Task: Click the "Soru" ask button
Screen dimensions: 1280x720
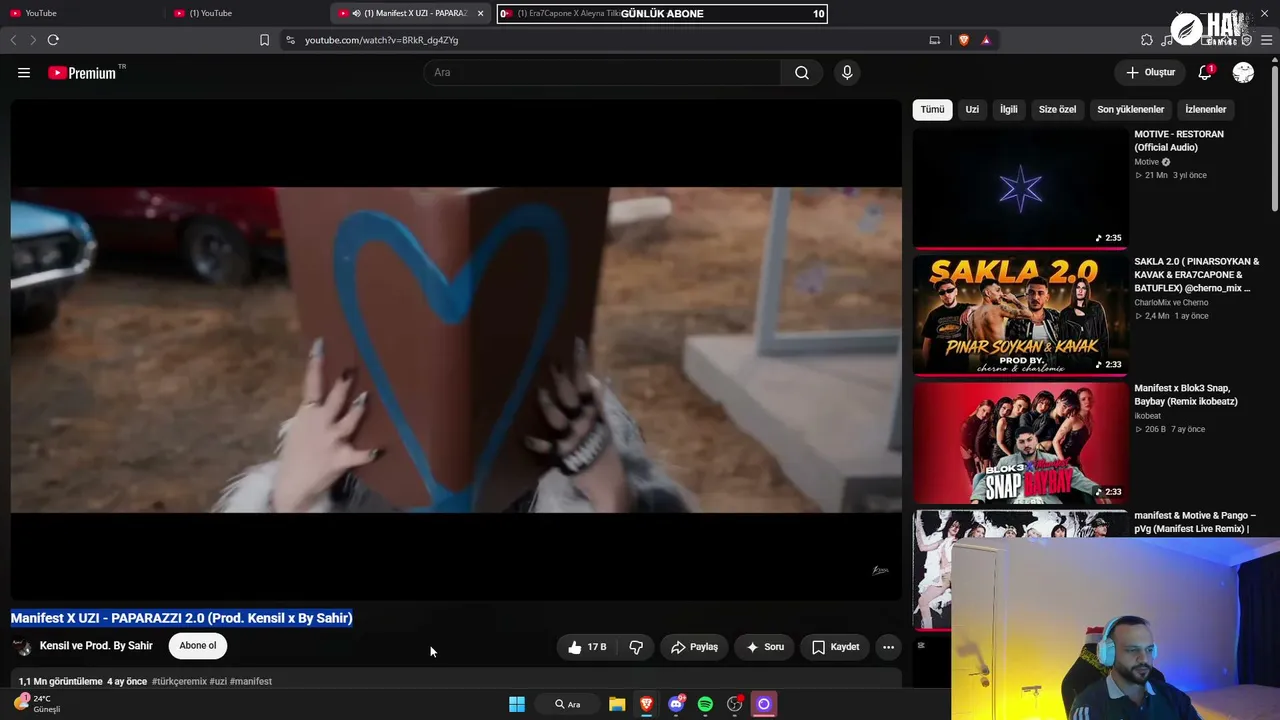Action: pyautogui.click(x=765, y=647)
